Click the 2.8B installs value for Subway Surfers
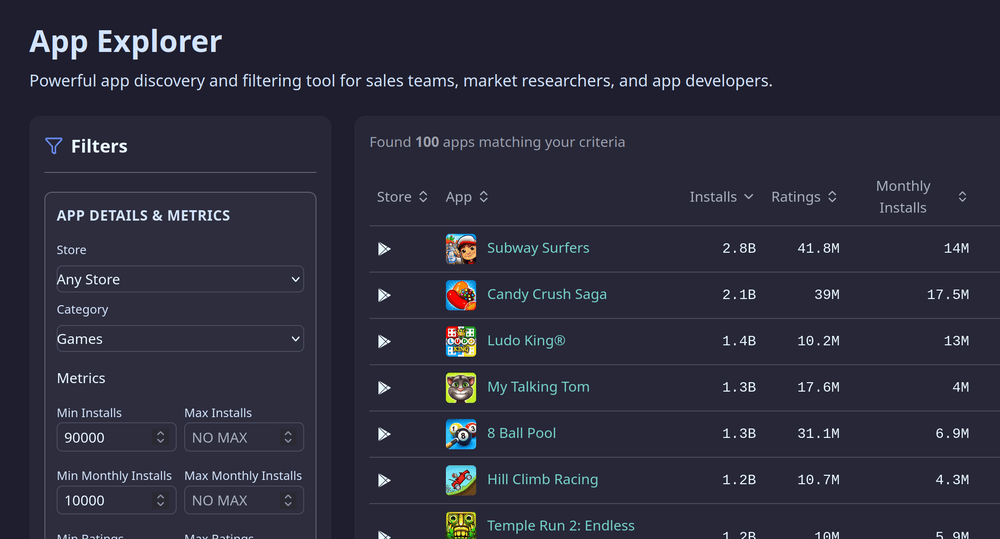This screenshot has height=539, width=1000. coord(739,249)
